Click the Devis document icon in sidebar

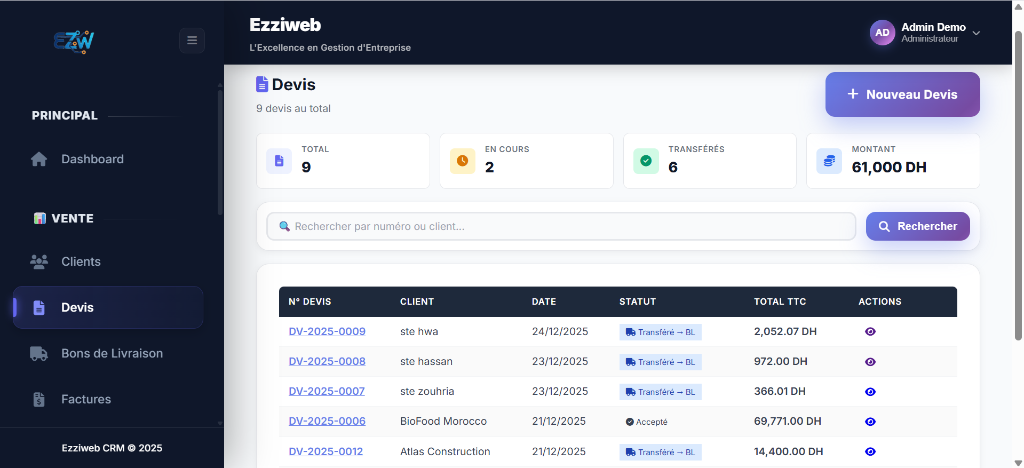[x=39, y=307]
